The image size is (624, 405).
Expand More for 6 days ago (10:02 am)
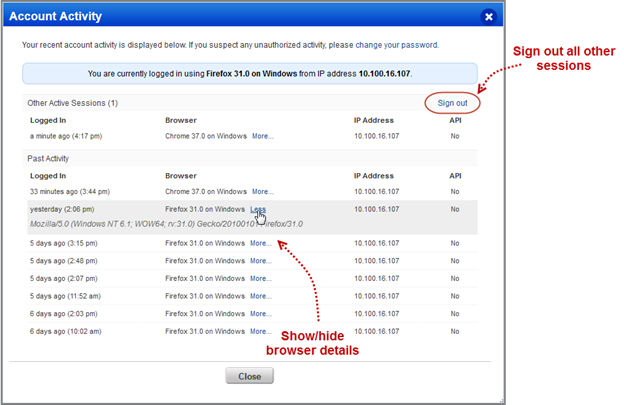click(260, 331)
